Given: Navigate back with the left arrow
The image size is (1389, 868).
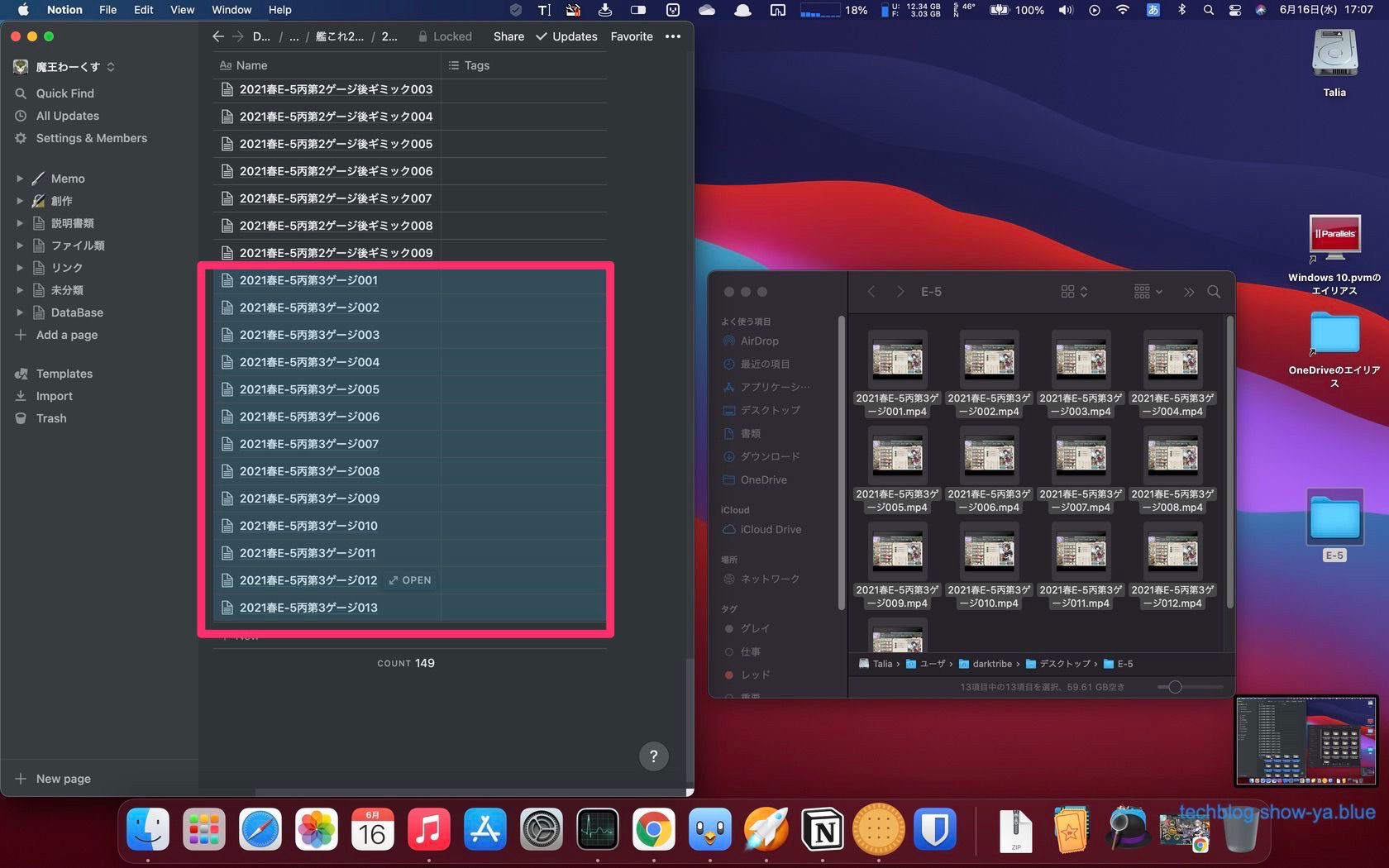Looking at the screenshot, I should click(x=218, y=36).
